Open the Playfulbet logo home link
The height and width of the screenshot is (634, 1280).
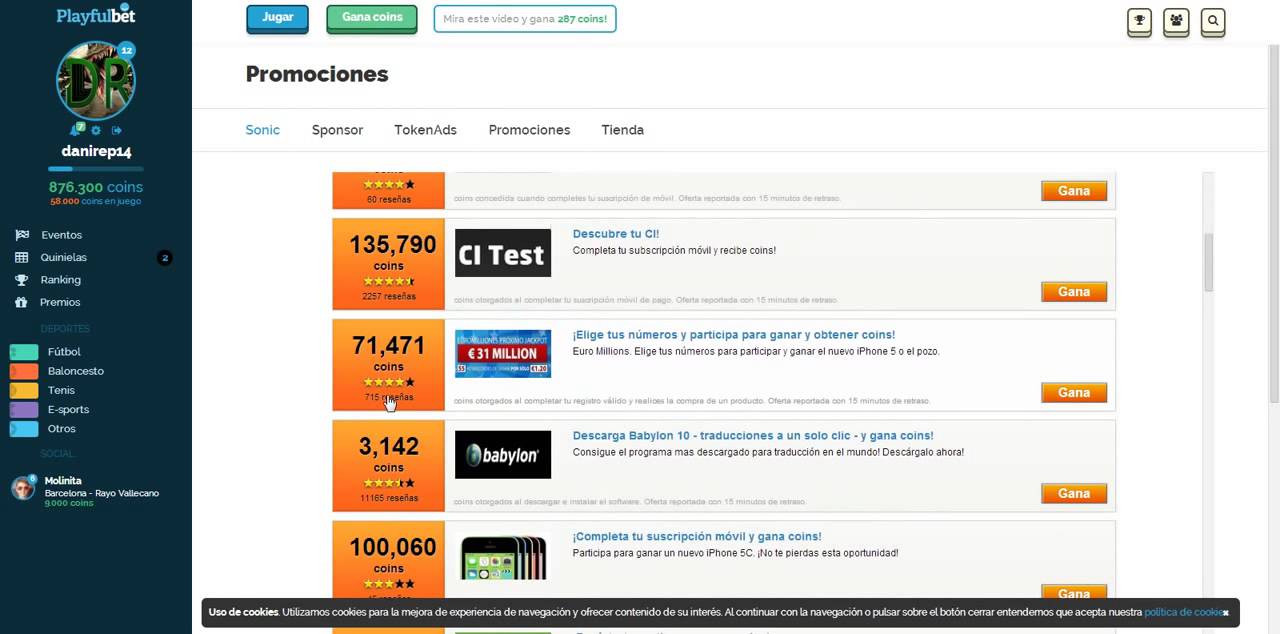click(x=96, y=15)
